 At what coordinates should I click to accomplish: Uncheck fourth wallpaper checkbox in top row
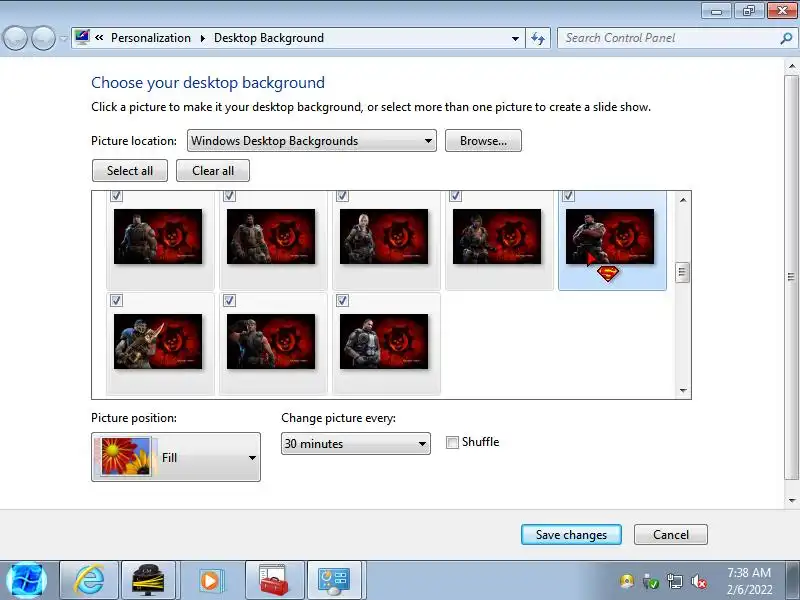tap(456, 196)
